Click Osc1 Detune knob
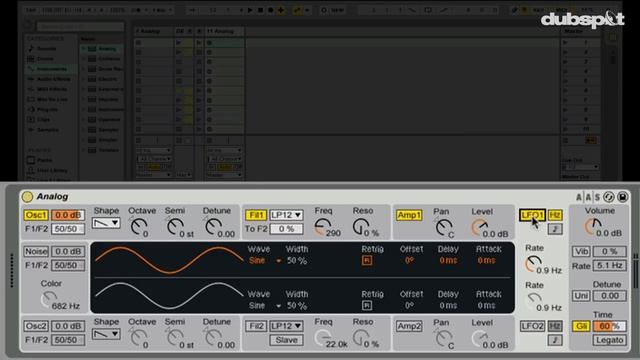Viewport: 640px width, 360px height. tap(213, 226)
